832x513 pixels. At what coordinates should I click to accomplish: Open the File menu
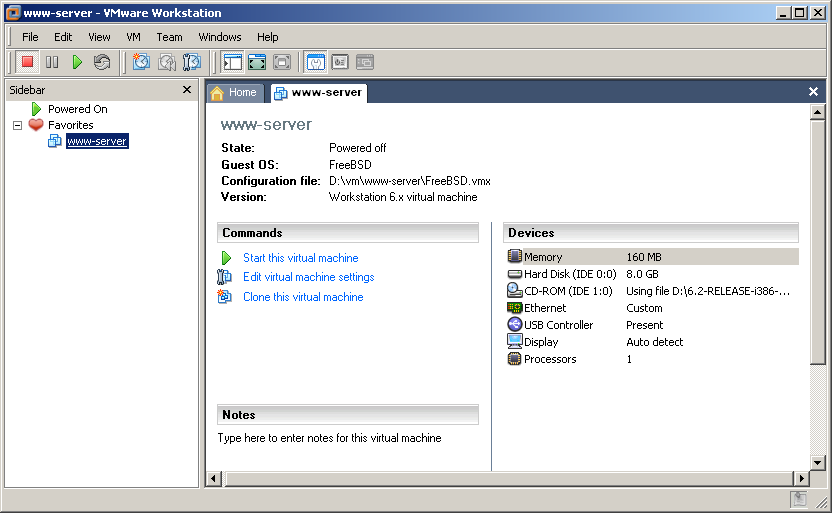30,37
